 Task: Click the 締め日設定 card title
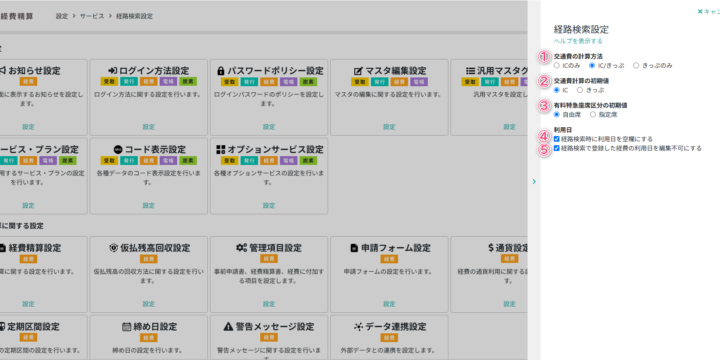click(155, 327)
